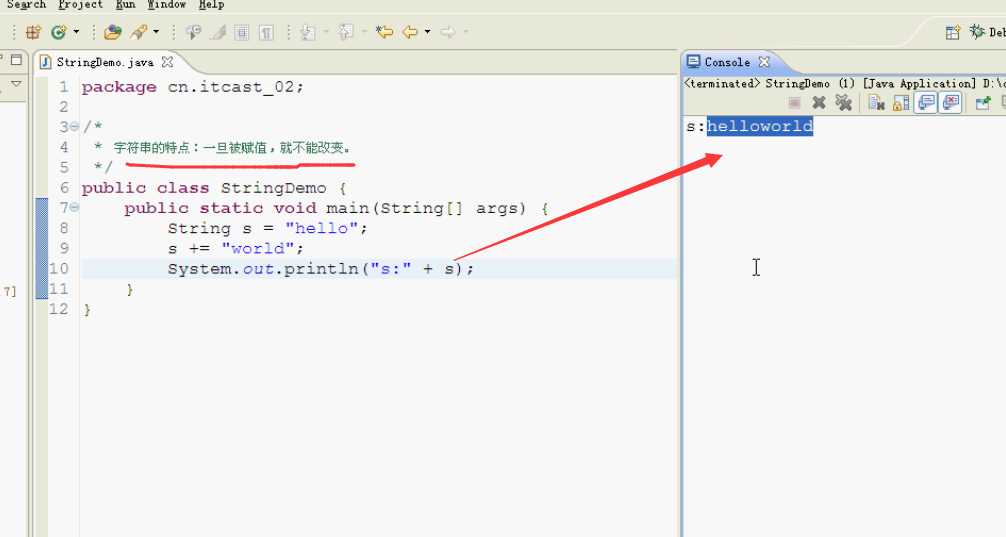
Task: Click the Back navigation arrow icon
Action: (x=410, y=31)
